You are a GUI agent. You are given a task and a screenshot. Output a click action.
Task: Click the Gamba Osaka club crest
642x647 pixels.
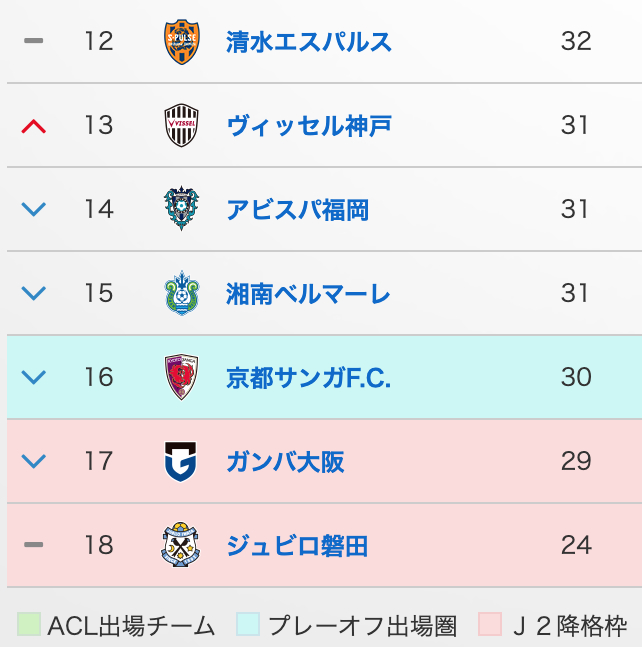coord(182,462)
